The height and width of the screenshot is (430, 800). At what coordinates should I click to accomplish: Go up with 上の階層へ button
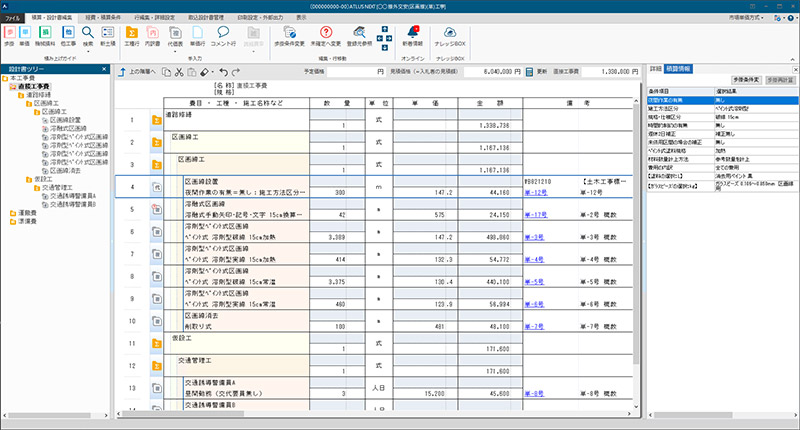pos(137,73)
